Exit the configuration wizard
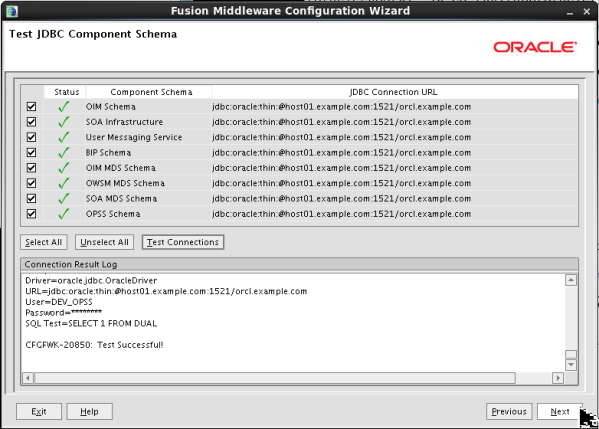 coord(39,411)
